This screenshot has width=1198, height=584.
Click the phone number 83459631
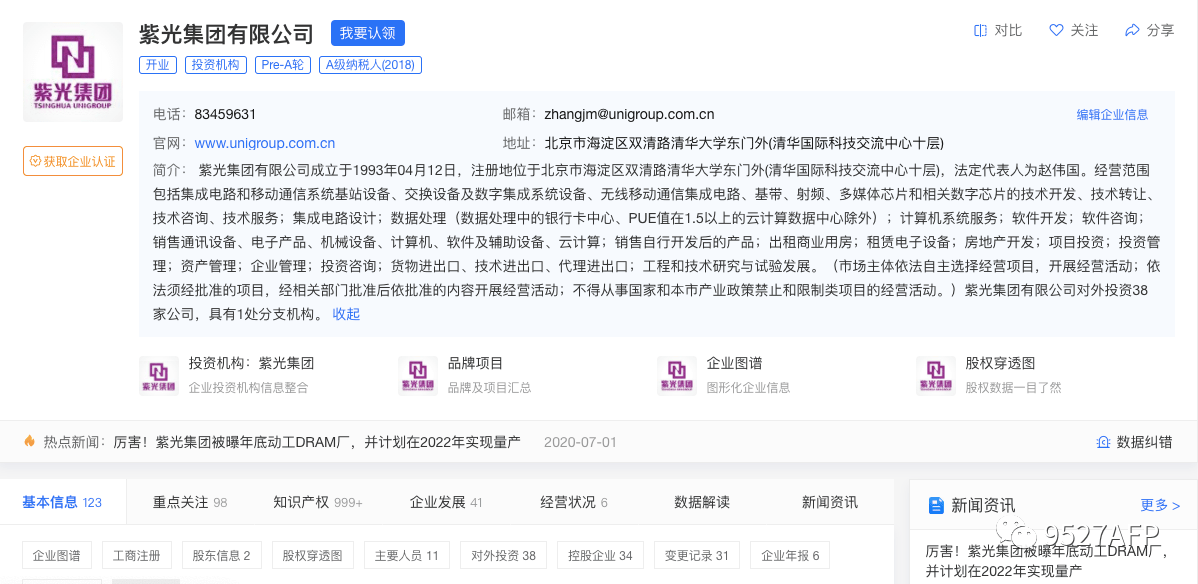(225, 115)
